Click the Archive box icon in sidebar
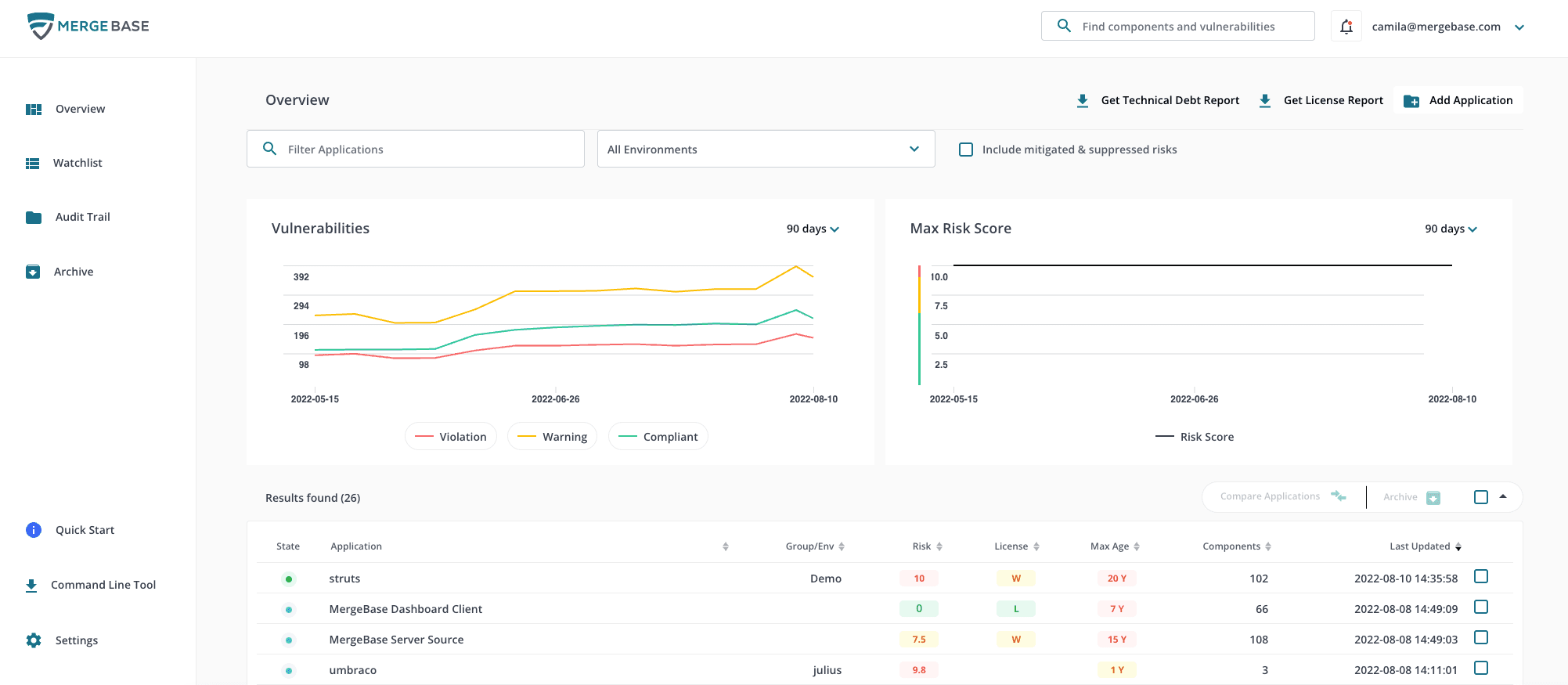 [x=33, y=272]
